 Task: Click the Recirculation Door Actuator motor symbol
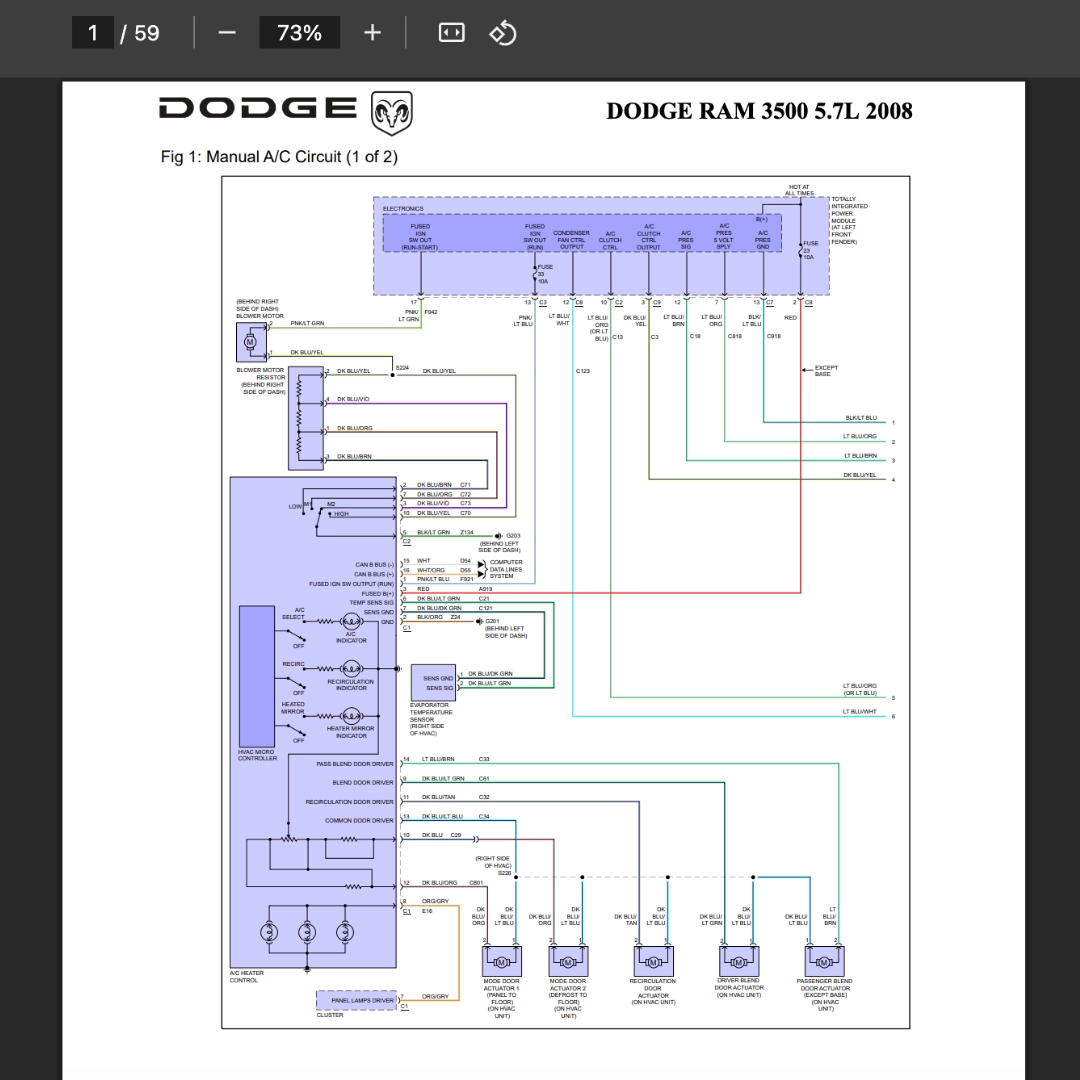pos(653,961)
